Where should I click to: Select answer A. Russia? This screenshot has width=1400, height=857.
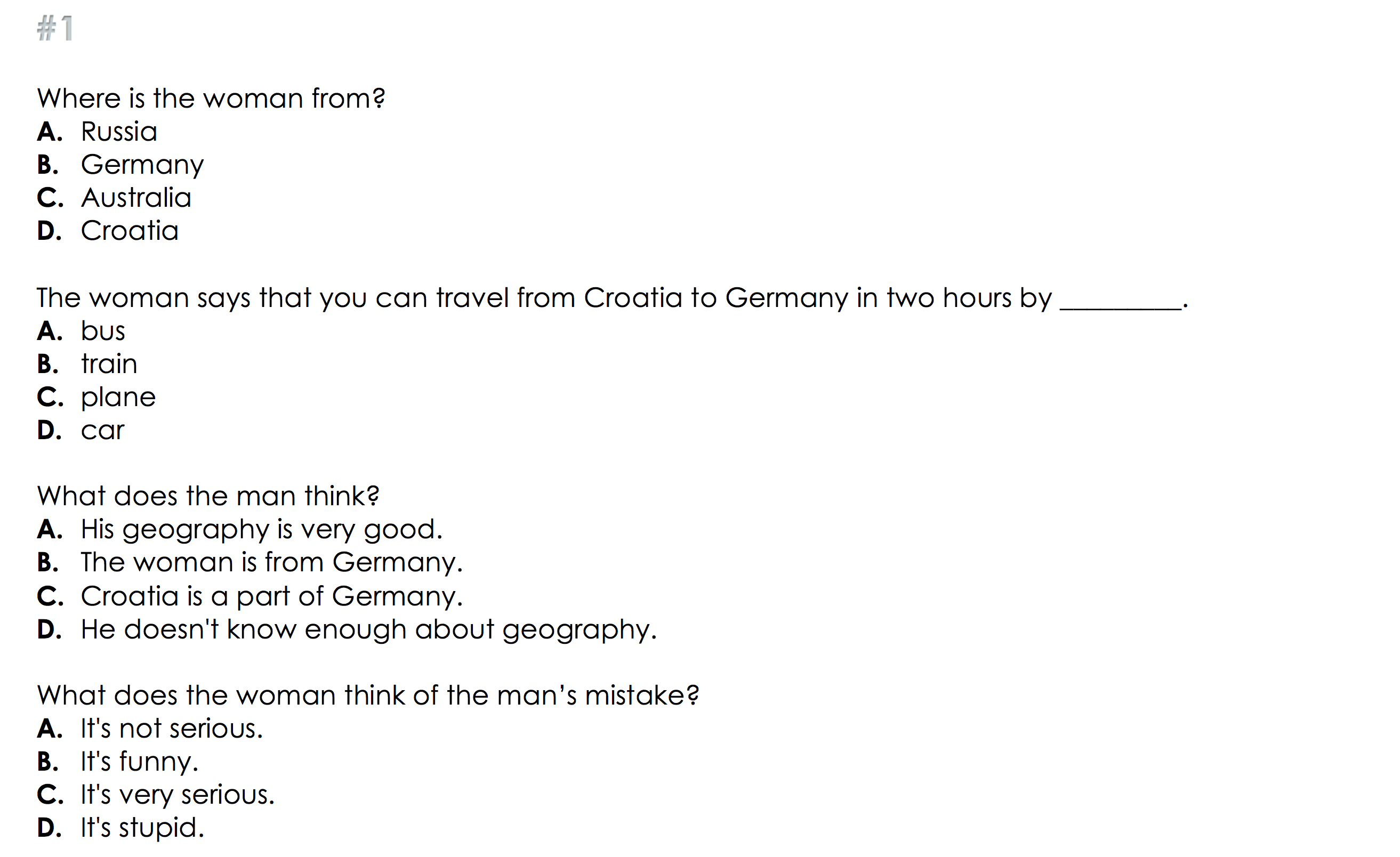click(x=119, y=132)
